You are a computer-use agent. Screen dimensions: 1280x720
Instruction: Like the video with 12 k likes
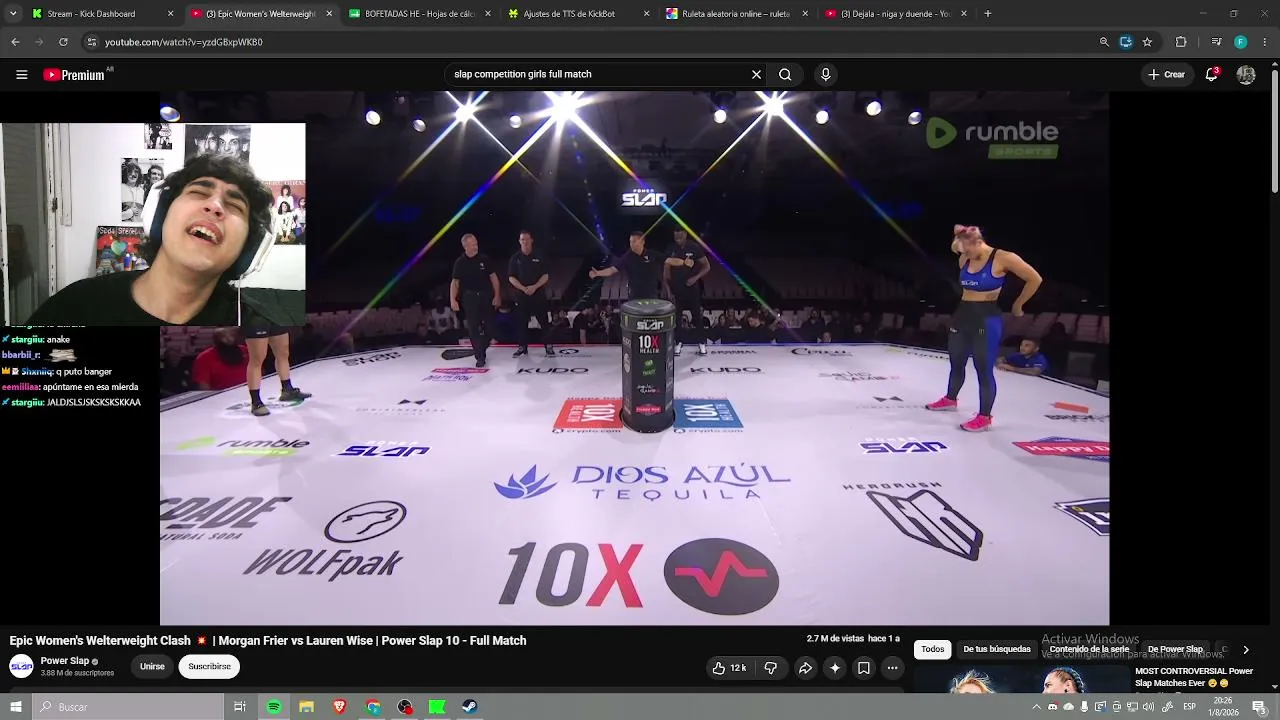pos(730,668)
